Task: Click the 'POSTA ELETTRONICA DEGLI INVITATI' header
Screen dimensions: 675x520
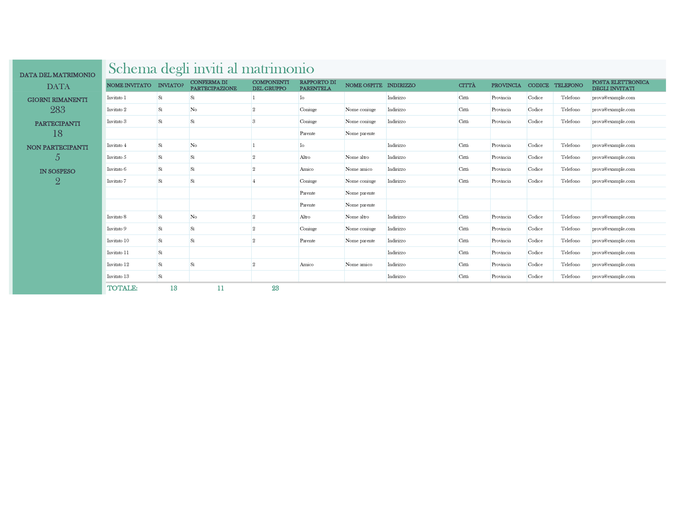Action: pyautogui.click(x=620, y=85)
